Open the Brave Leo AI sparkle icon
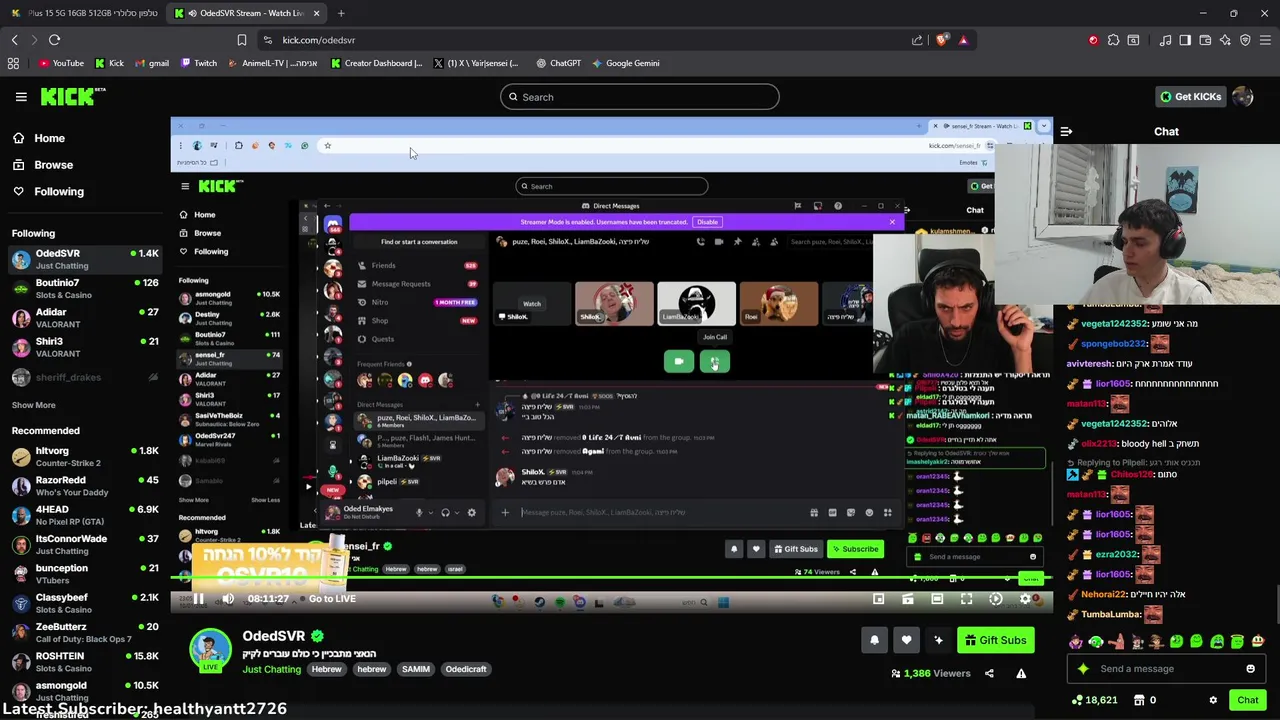The image size is (1280, 720). click(x=1225, y=40)
